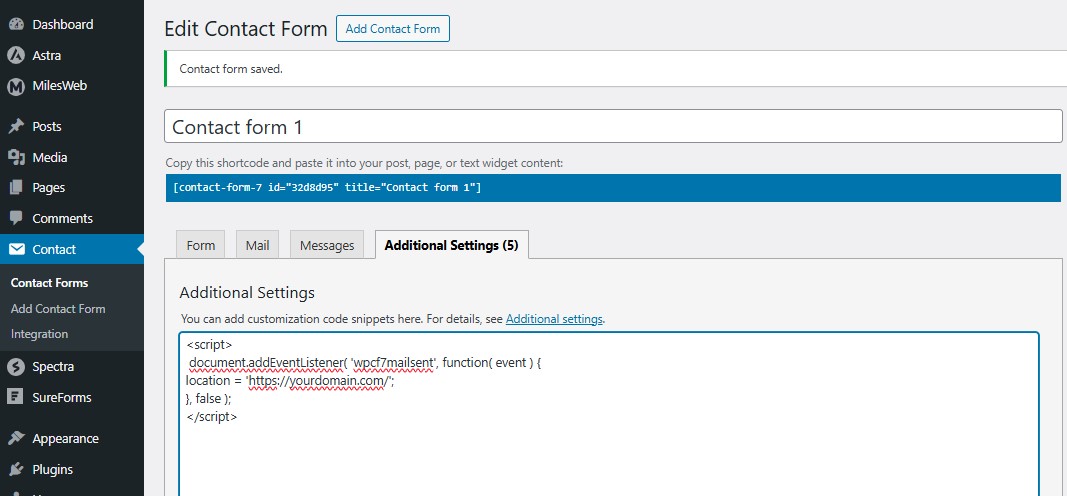The height and width of the screenshot is (496, 1067).
Task: Click the SureForms logo icon
Action: tap(16, 397)
